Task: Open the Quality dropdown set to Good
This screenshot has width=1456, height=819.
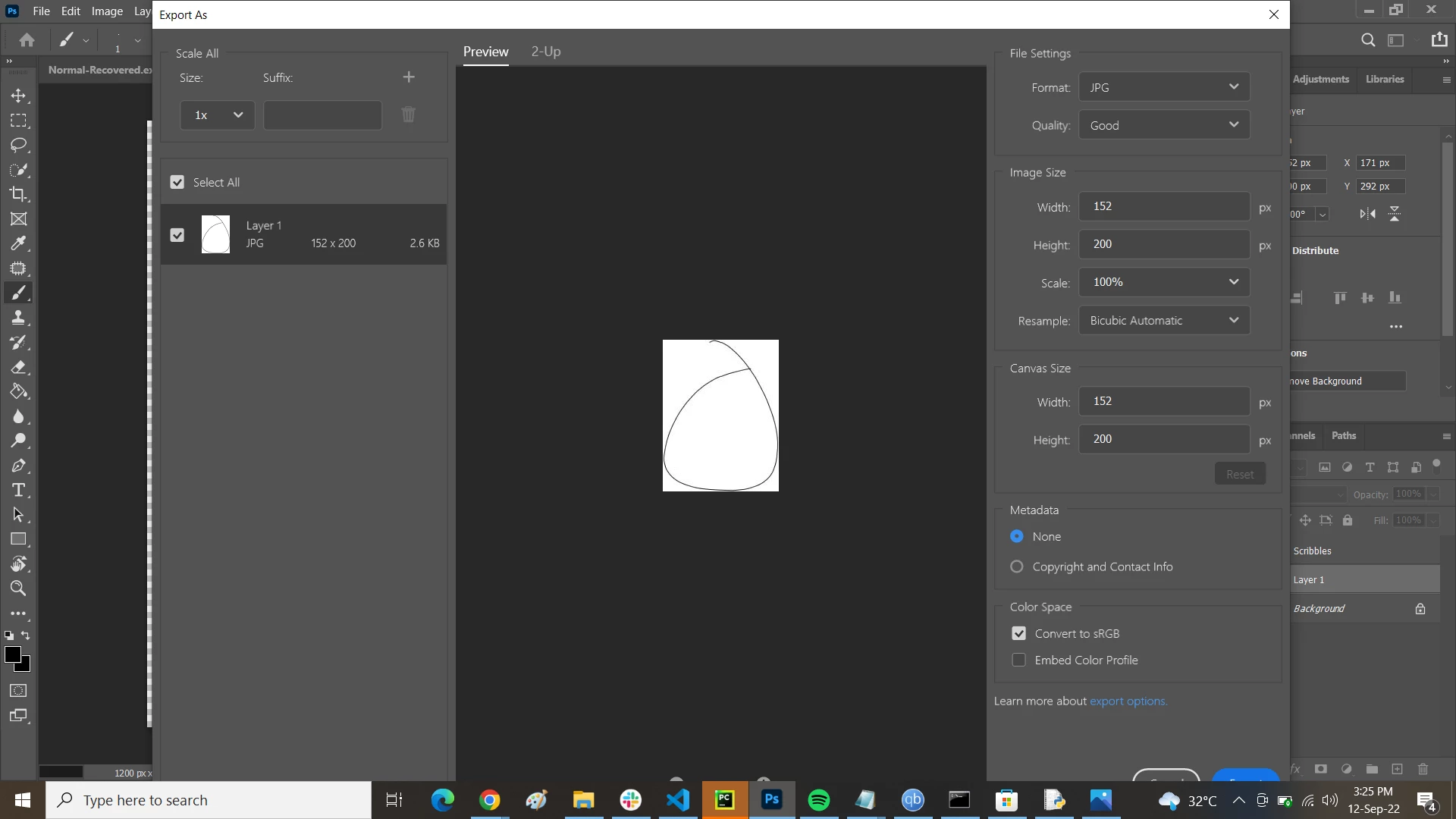Action: tap(1164, 125)
